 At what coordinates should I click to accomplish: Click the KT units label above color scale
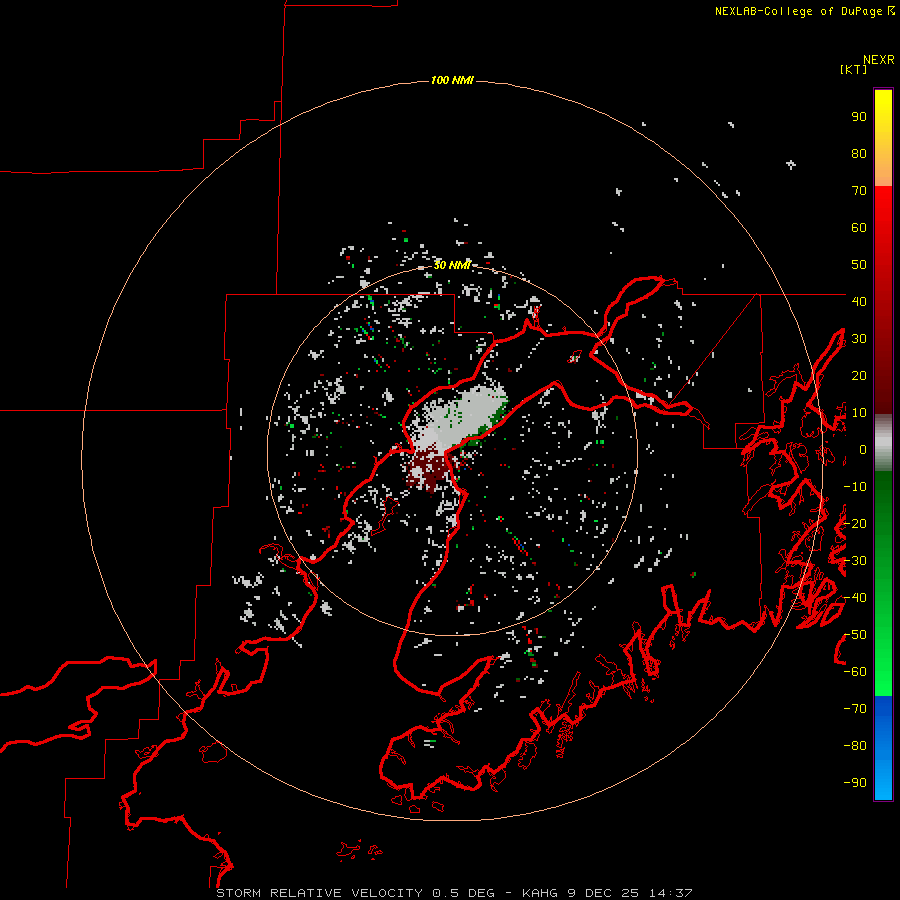(x=853, y=69)
